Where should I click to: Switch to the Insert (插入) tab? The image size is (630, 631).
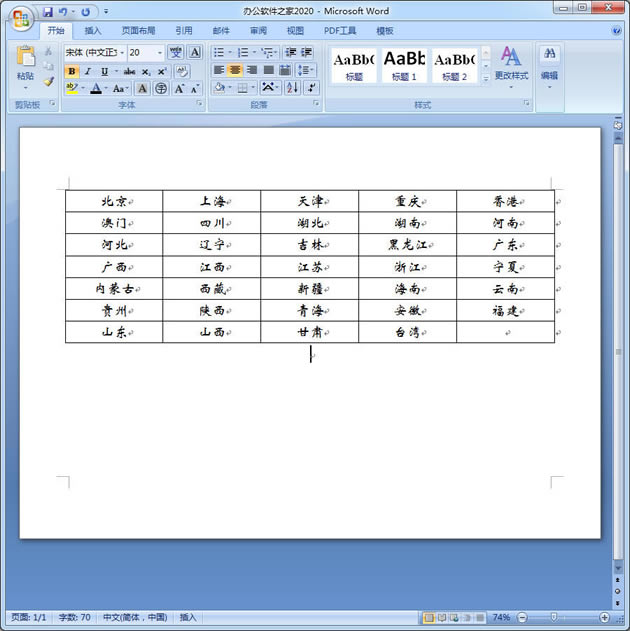pos(93,31)
